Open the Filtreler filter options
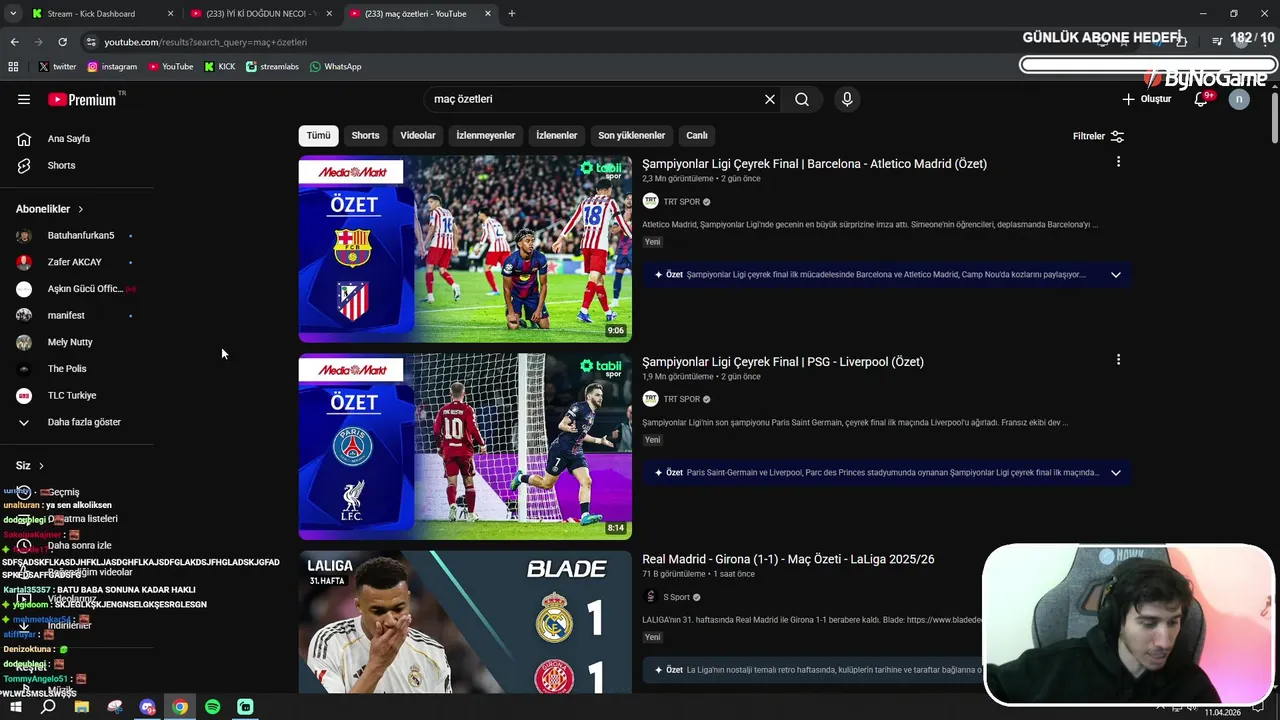 [x=1098, y=136]
